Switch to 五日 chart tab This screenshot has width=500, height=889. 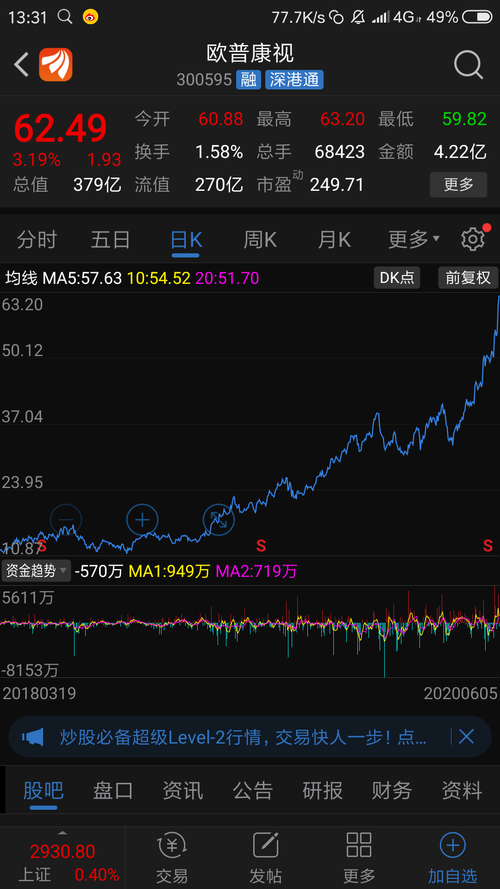pyautogui.click(x=111, y=240)
